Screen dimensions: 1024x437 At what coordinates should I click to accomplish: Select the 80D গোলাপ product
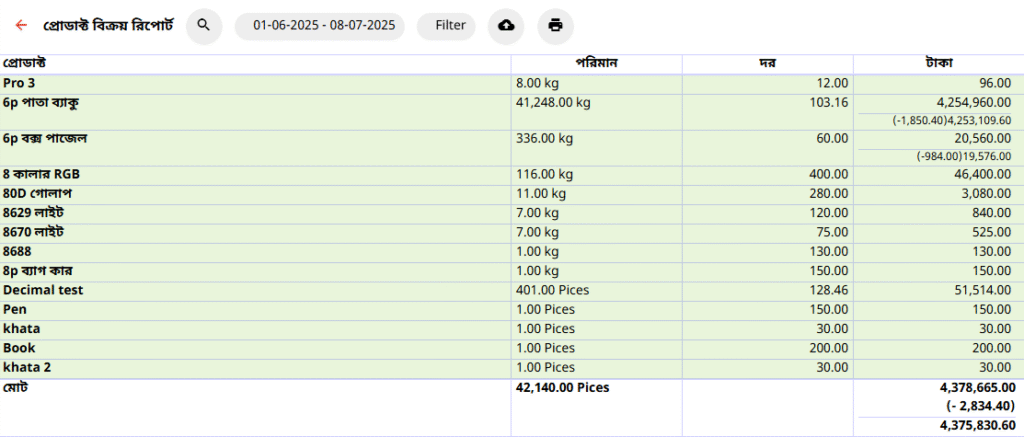(x=37, y=193)
